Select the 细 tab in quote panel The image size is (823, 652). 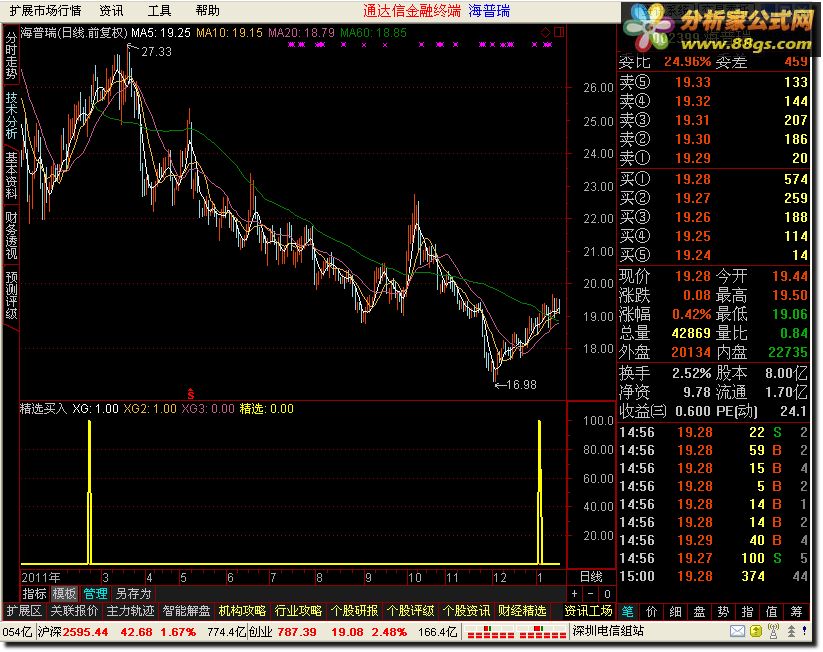[676, 612]
